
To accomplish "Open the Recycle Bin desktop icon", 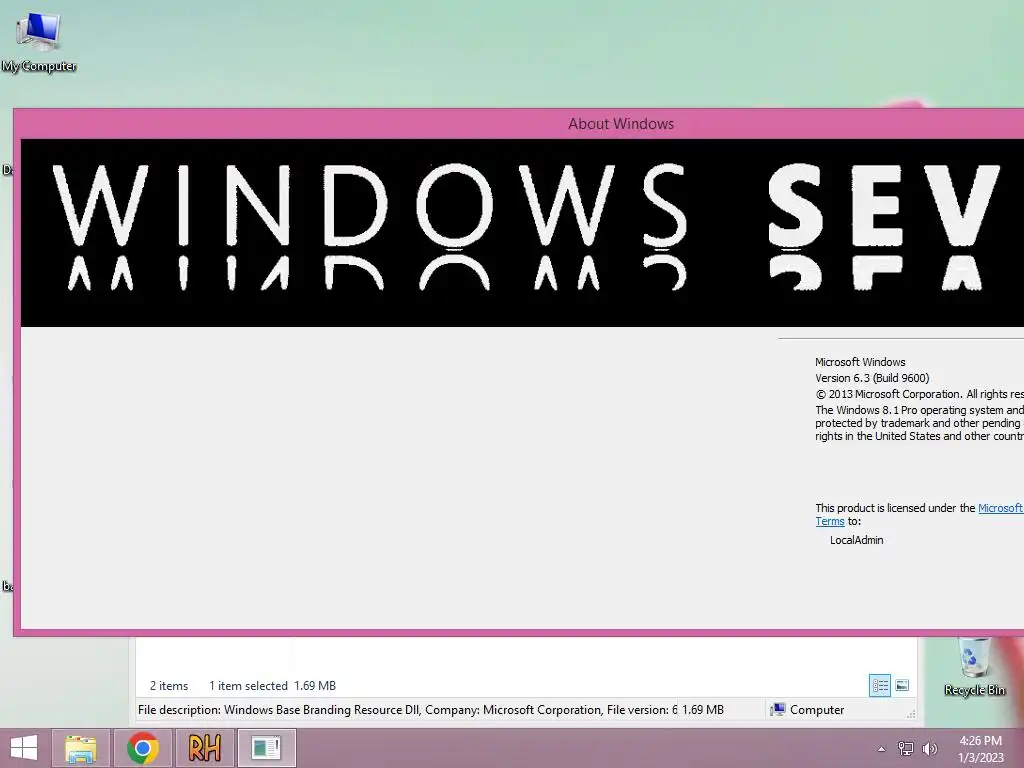I will click(x=974, y=667).
